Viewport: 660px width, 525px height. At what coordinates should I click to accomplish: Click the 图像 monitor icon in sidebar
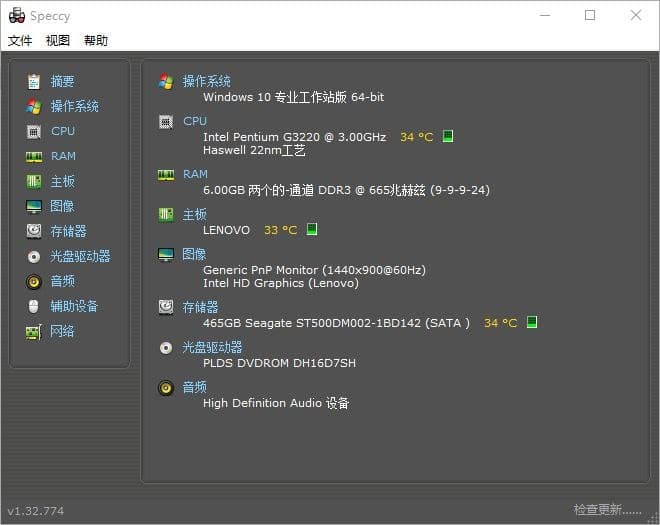click(x=34, y=207)
